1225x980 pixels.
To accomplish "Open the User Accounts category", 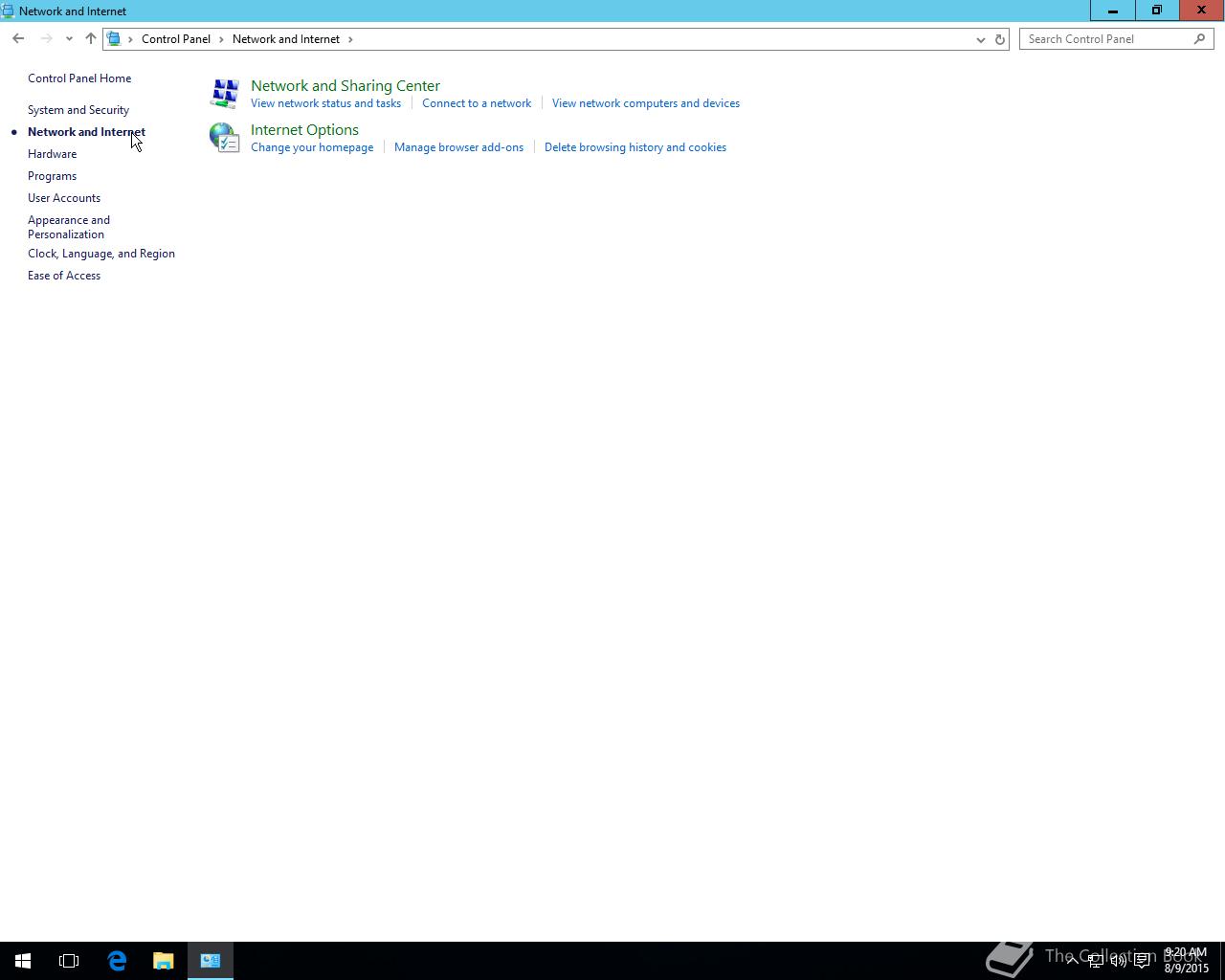I will point(64,198).
